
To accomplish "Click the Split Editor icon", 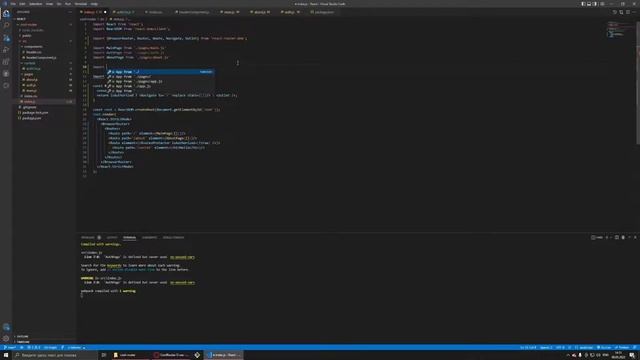I will [x=628, y=12].
